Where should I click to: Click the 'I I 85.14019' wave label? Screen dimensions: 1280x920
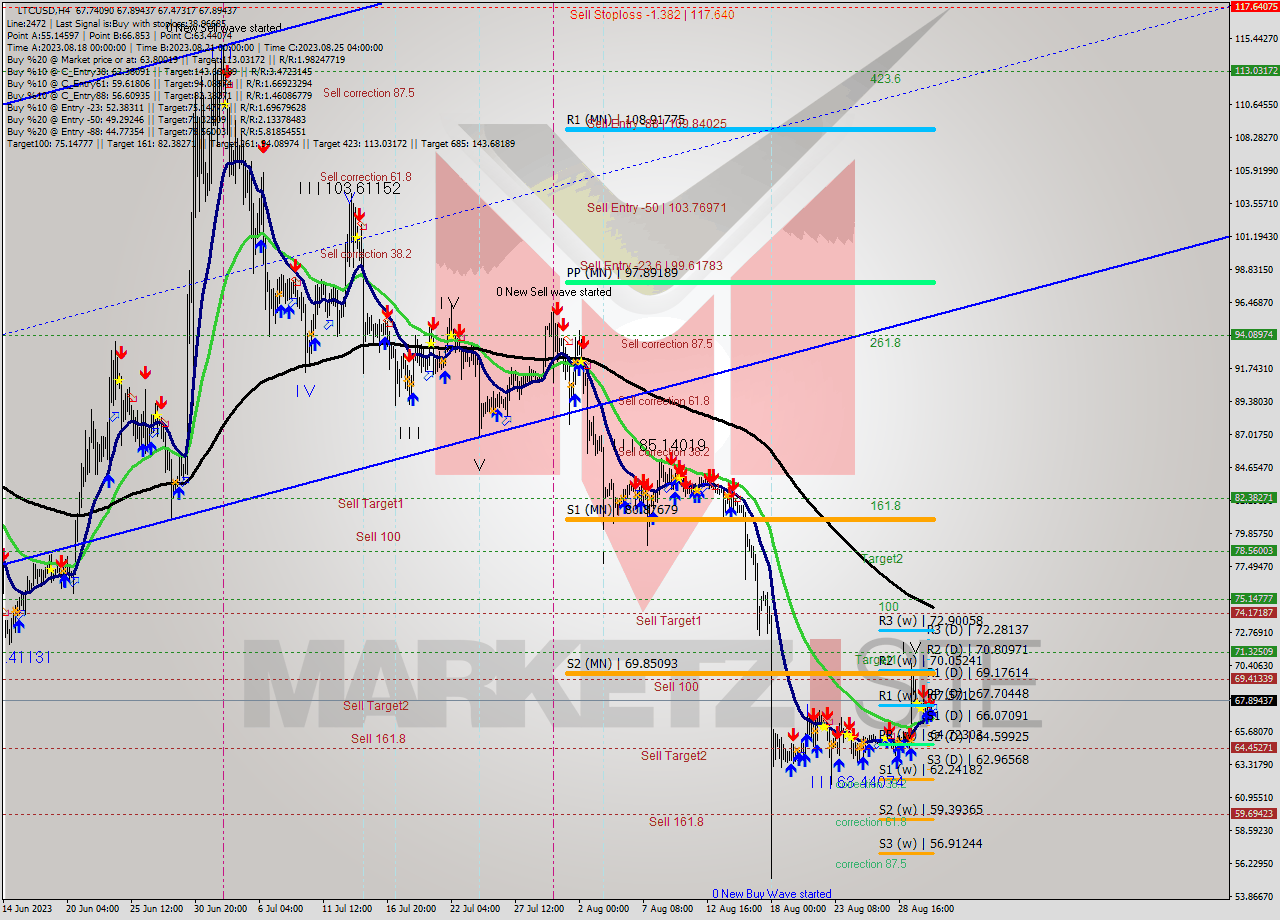659,444
